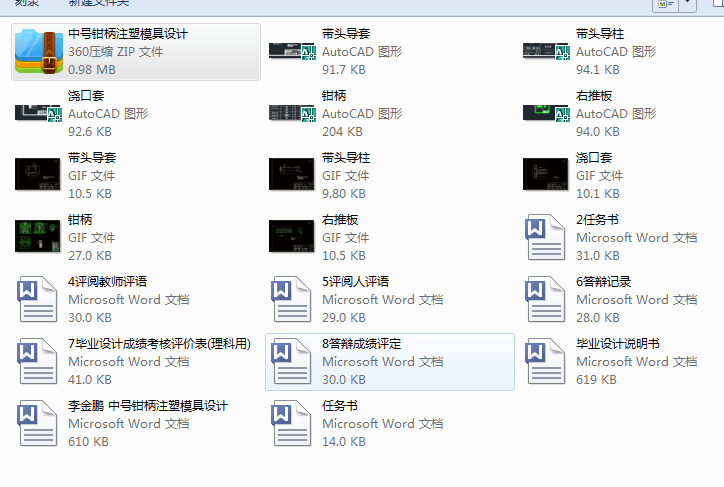
Task: Select the 钳柄 AutoCAD drawing icon
Action: pyautogui.click(x=292, y=113)
